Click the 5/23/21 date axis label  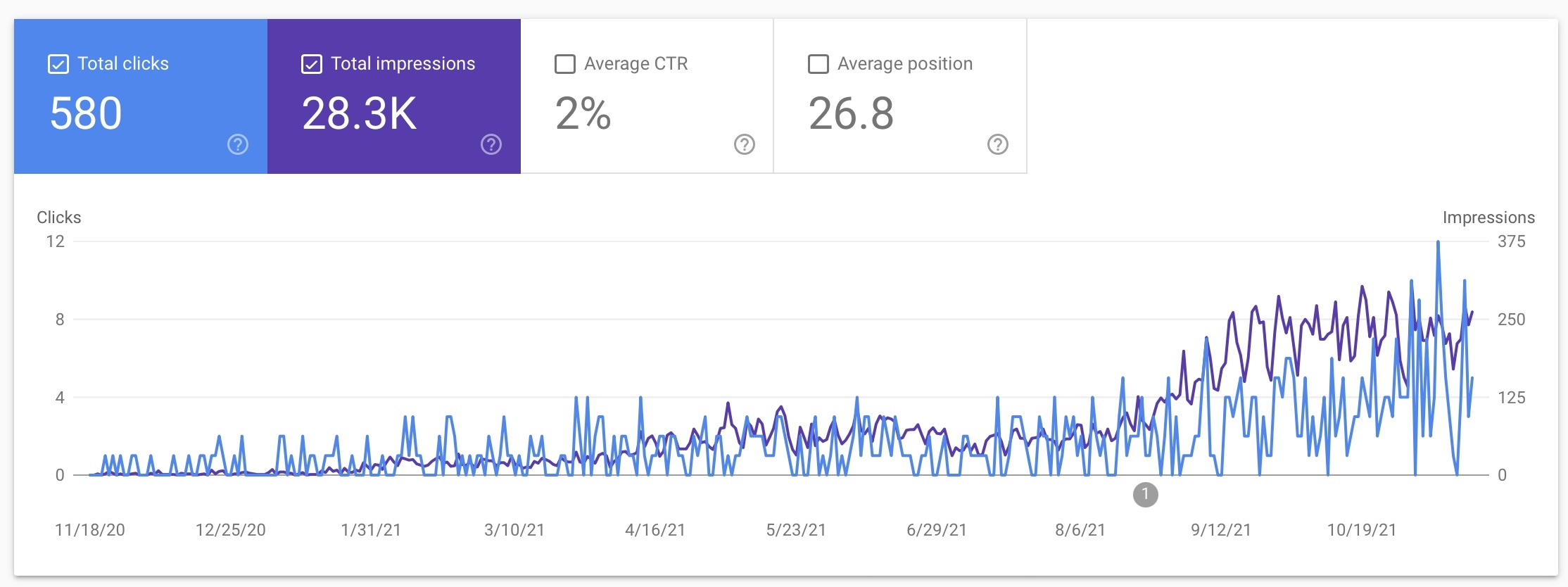pyautogui.click(x=796, y=530)
